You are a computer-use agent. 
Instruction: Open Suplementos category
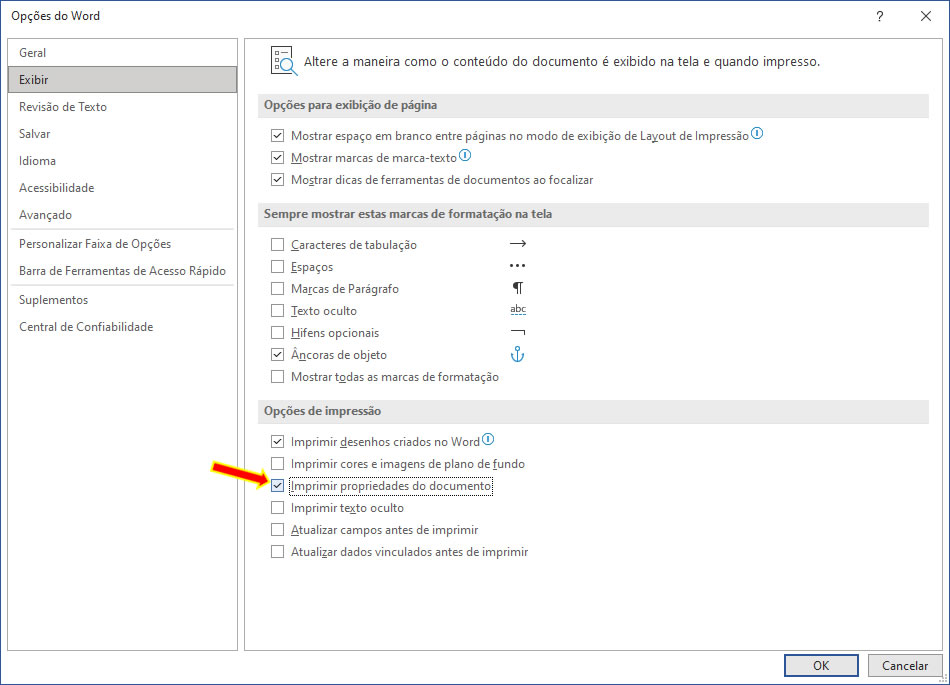[x=122, y=300]
